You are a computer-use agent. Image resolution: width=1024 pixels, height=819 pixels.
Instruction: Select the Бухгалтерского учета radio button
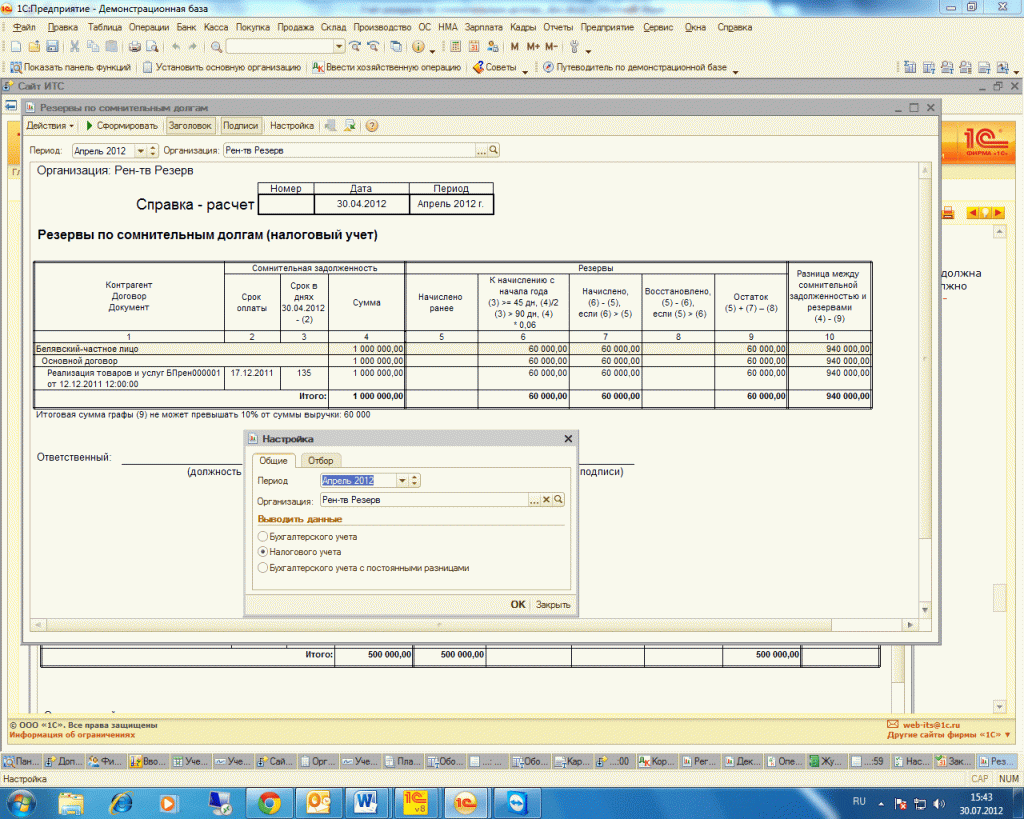point(262,537)
